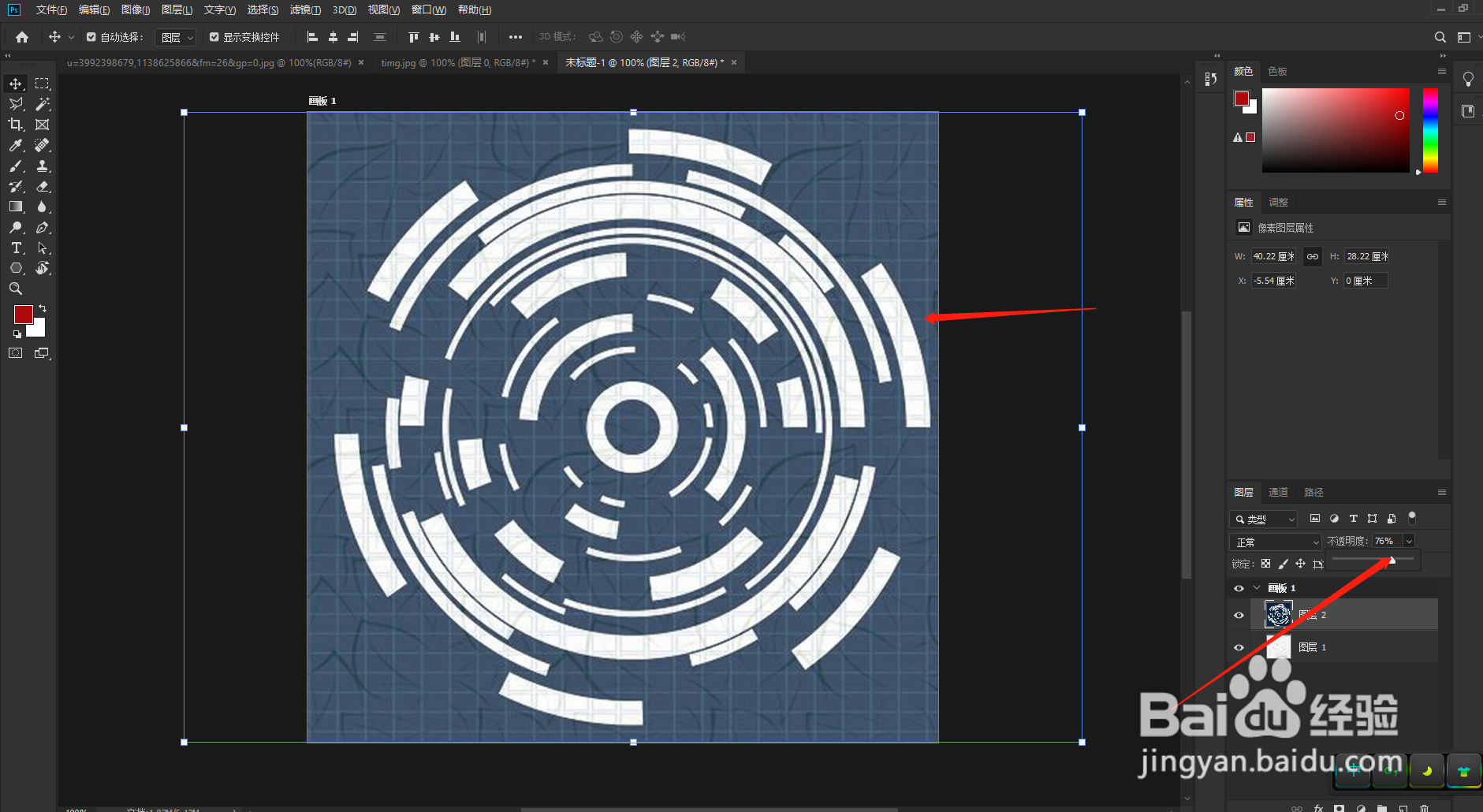Collapse the 画板 1 artboard group

pyautogui.click(x=1257, y=588)
